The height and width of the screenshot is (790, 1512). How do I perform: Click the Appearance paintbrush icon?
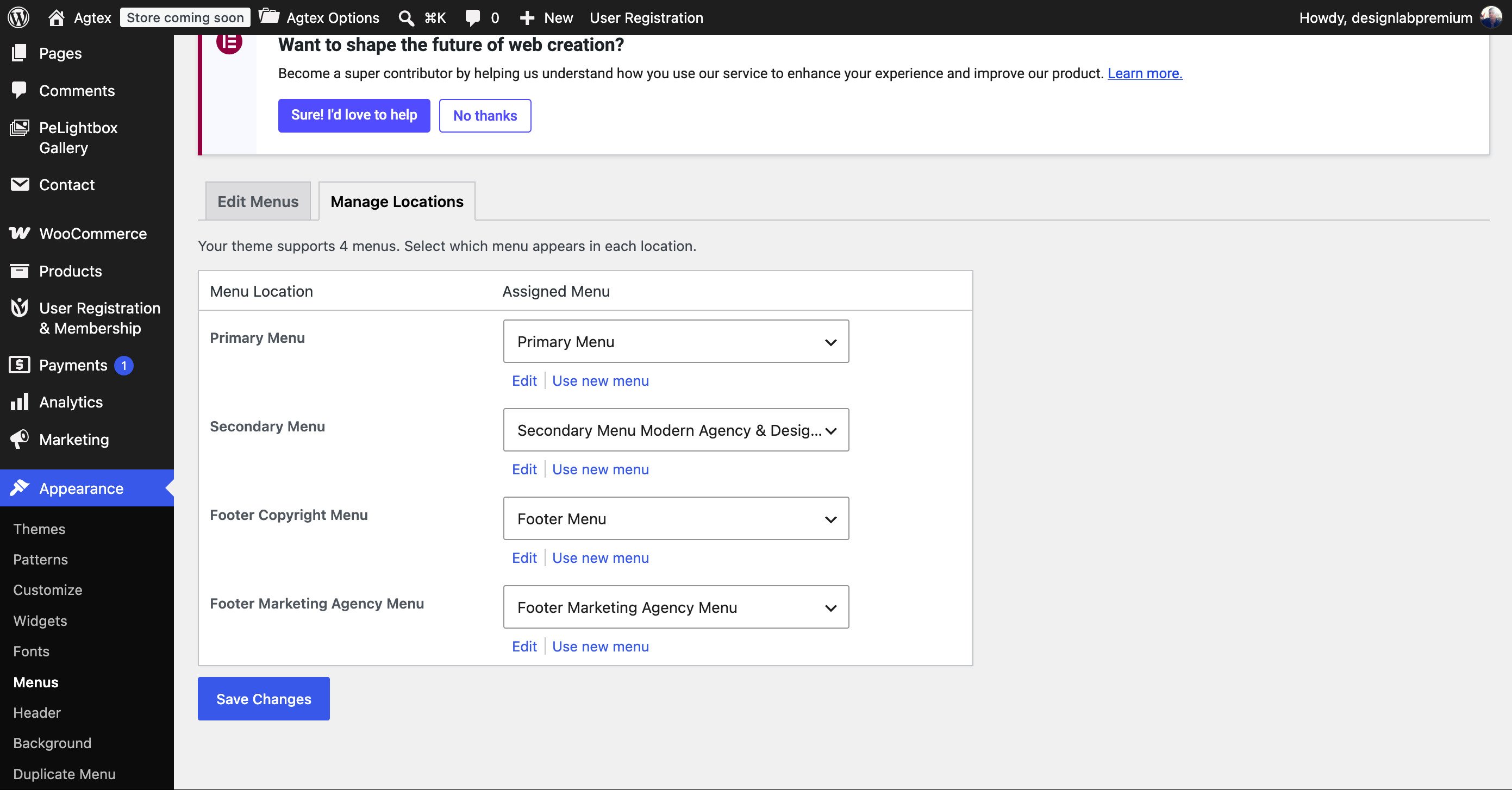[x=20, y=488]
